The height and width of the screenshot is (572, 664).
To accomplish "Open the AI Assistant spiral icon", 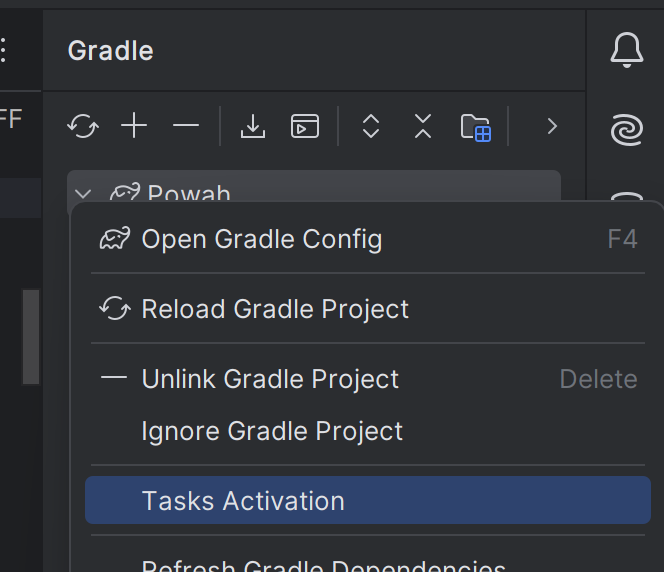I will coord(627,129).
